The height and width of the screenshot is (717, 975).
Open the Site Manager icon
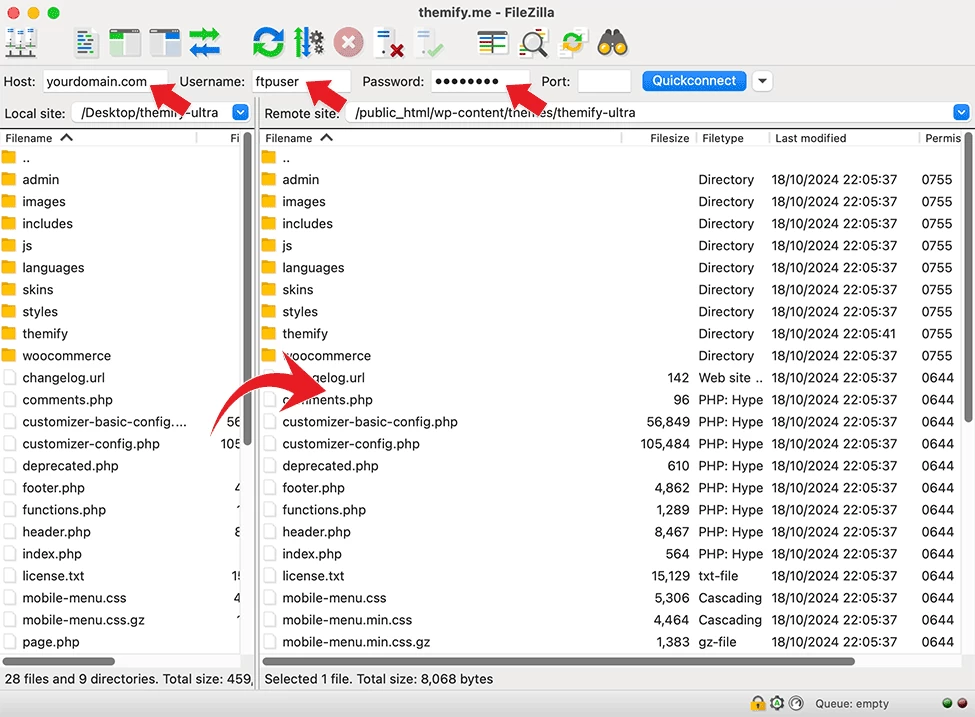point(21,43)
